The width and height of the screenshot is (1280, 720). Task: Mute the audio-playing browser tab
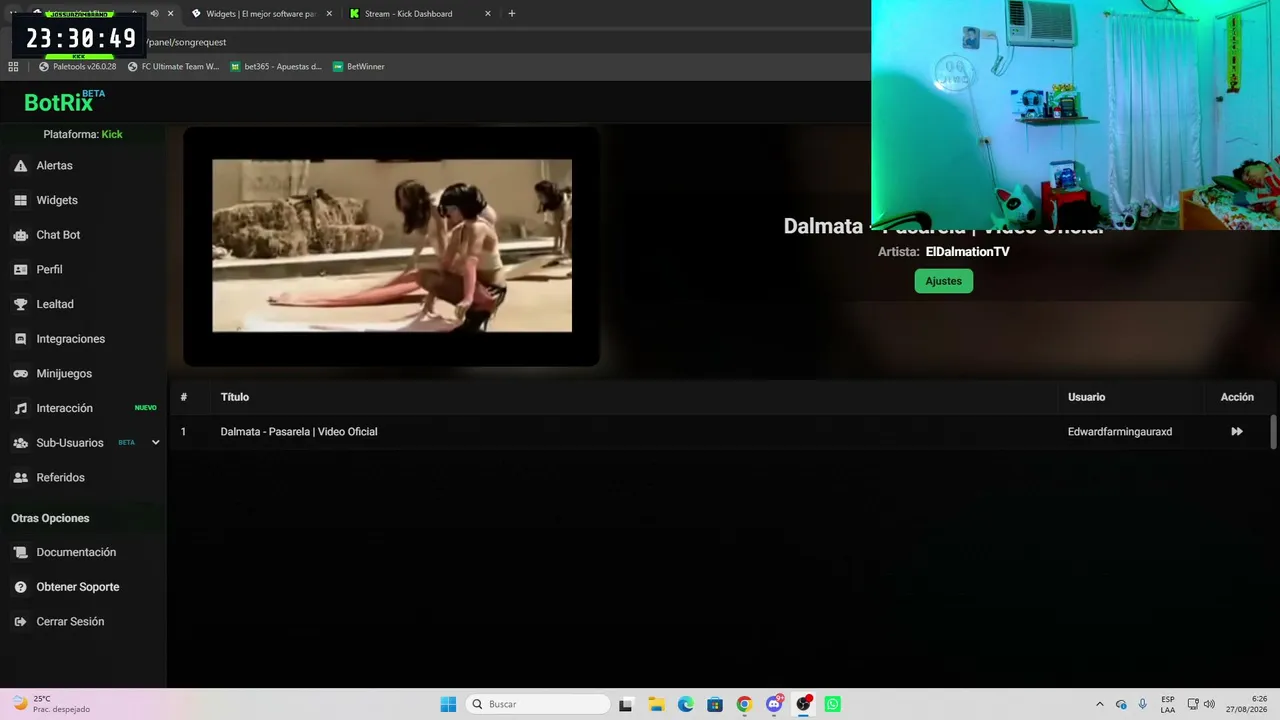(x=154, y=14)
